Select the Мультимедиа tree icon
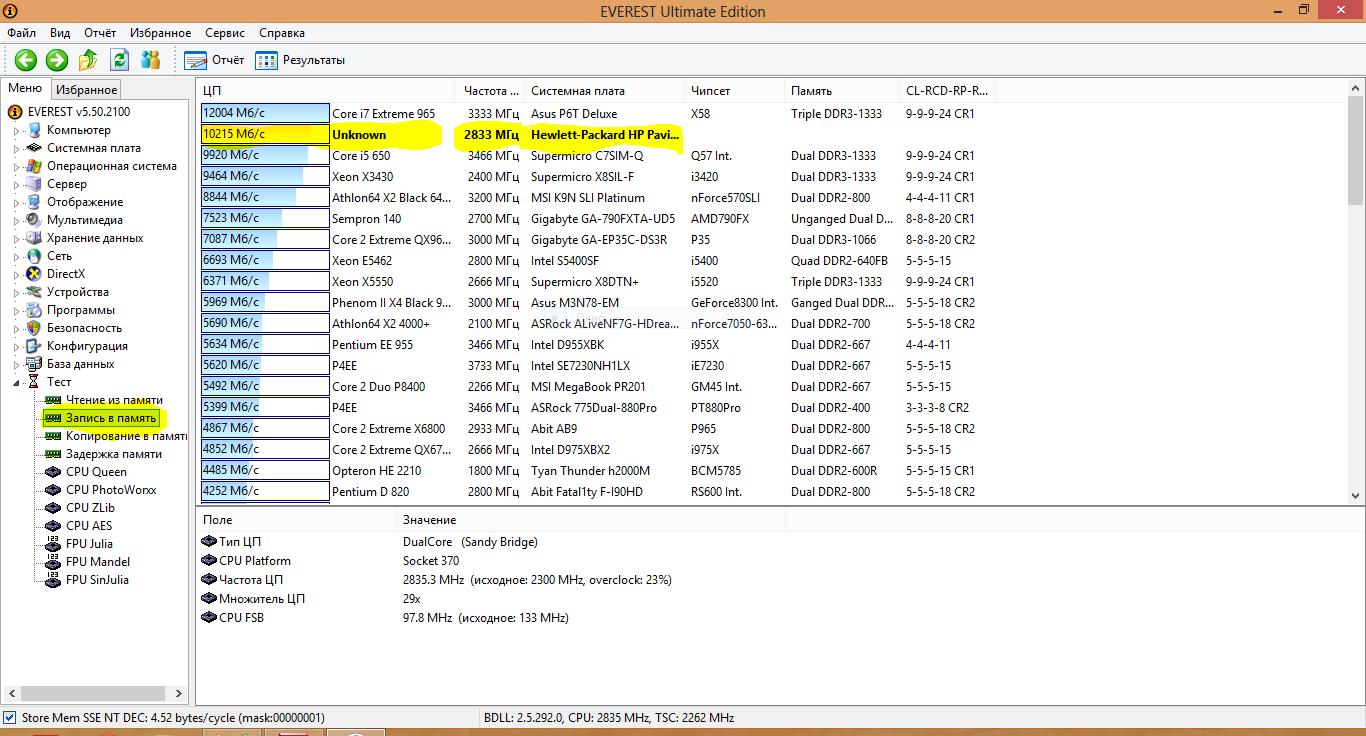Image resolution: width=1366 pixels, height=736 pixels. 35,220
